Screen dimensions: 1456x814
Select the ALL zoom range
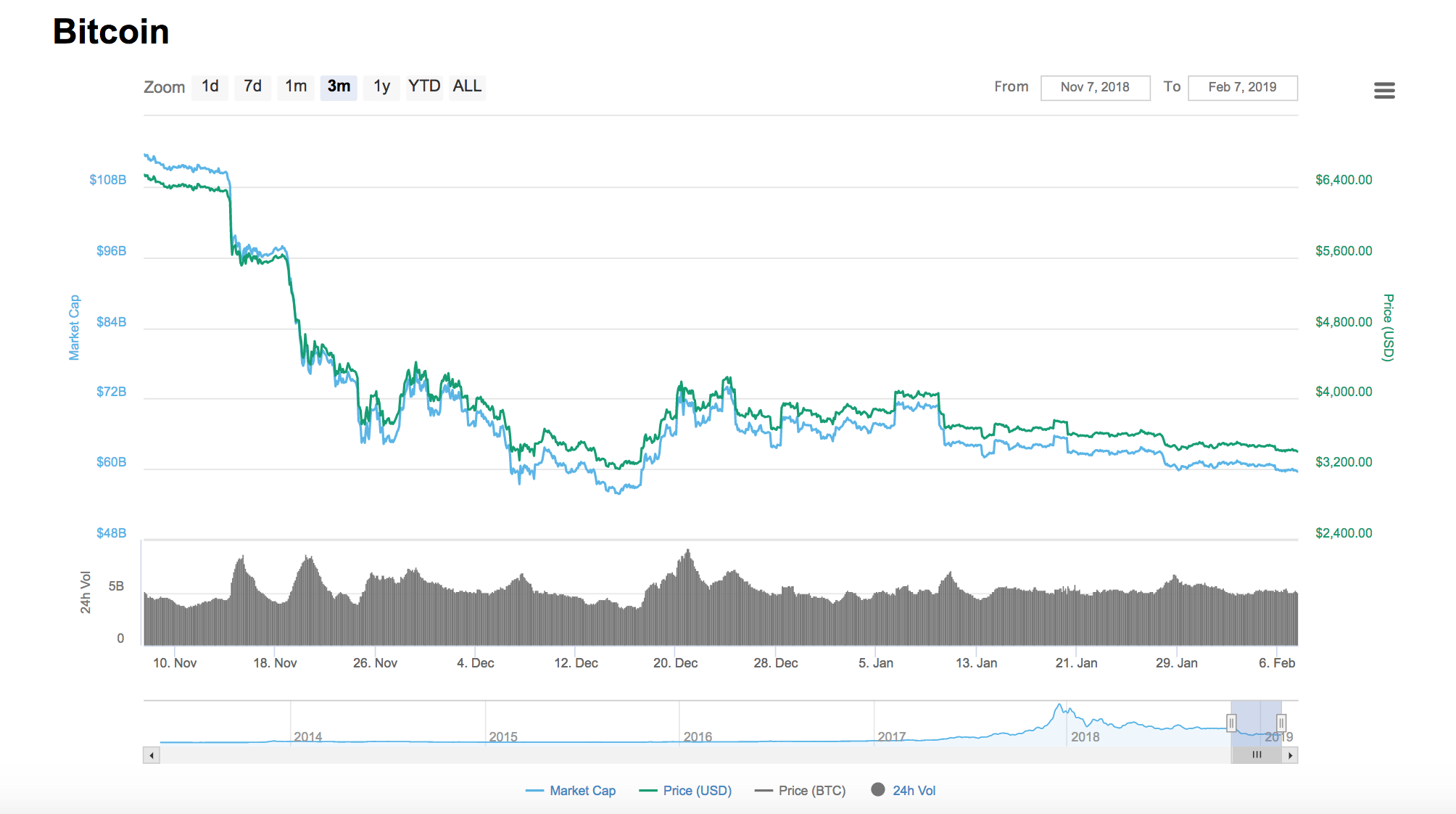467,87
